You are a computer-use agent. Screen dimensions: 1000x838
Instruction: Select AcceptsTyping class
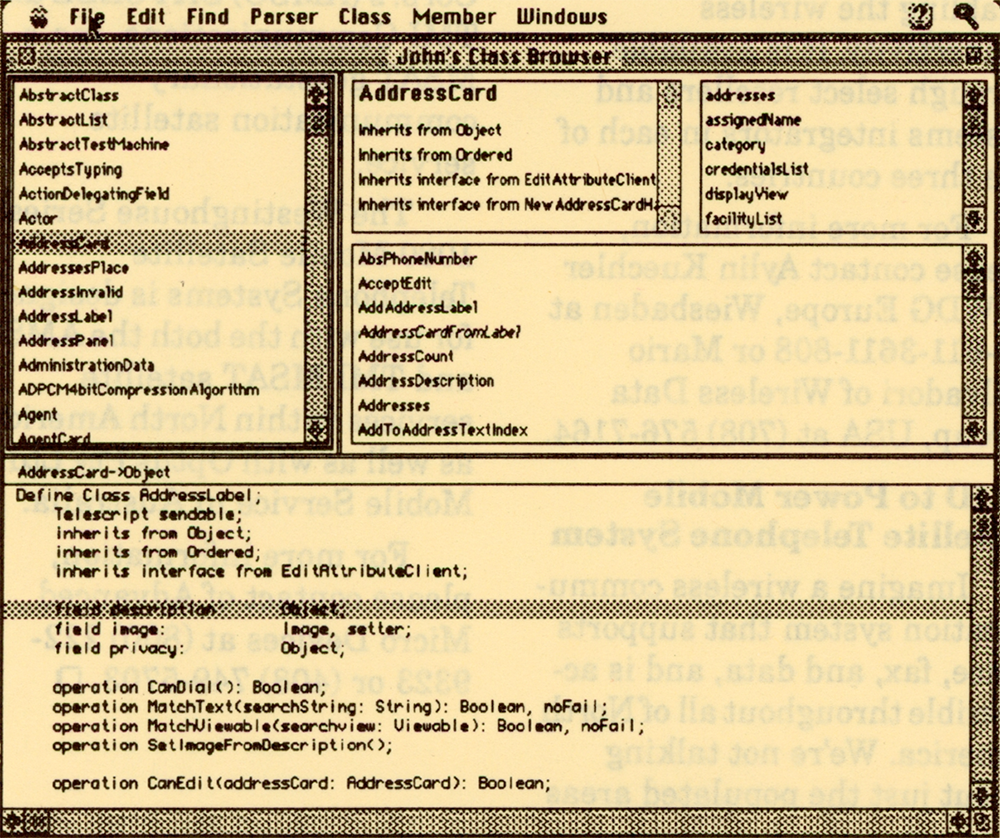coord(70,170)
